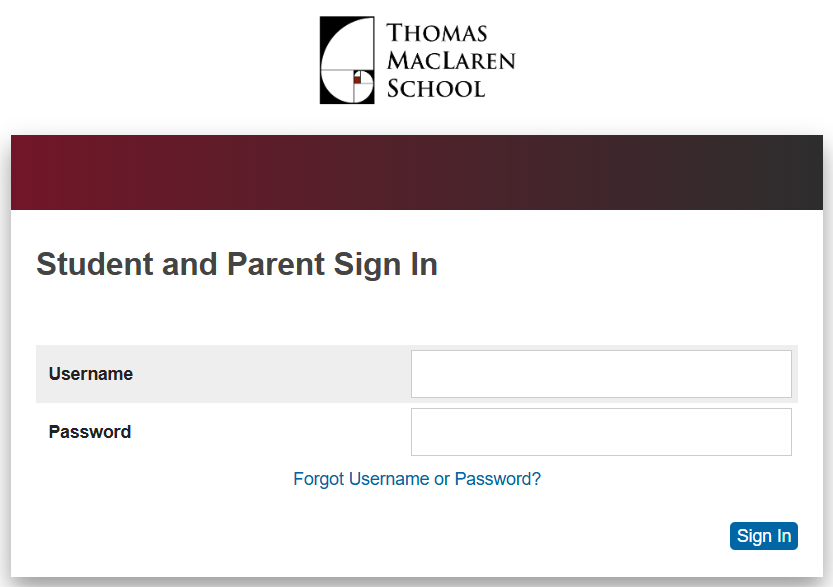Click the Username label
Viewport: 833px width, 587px height.
(x=91, y=373)
